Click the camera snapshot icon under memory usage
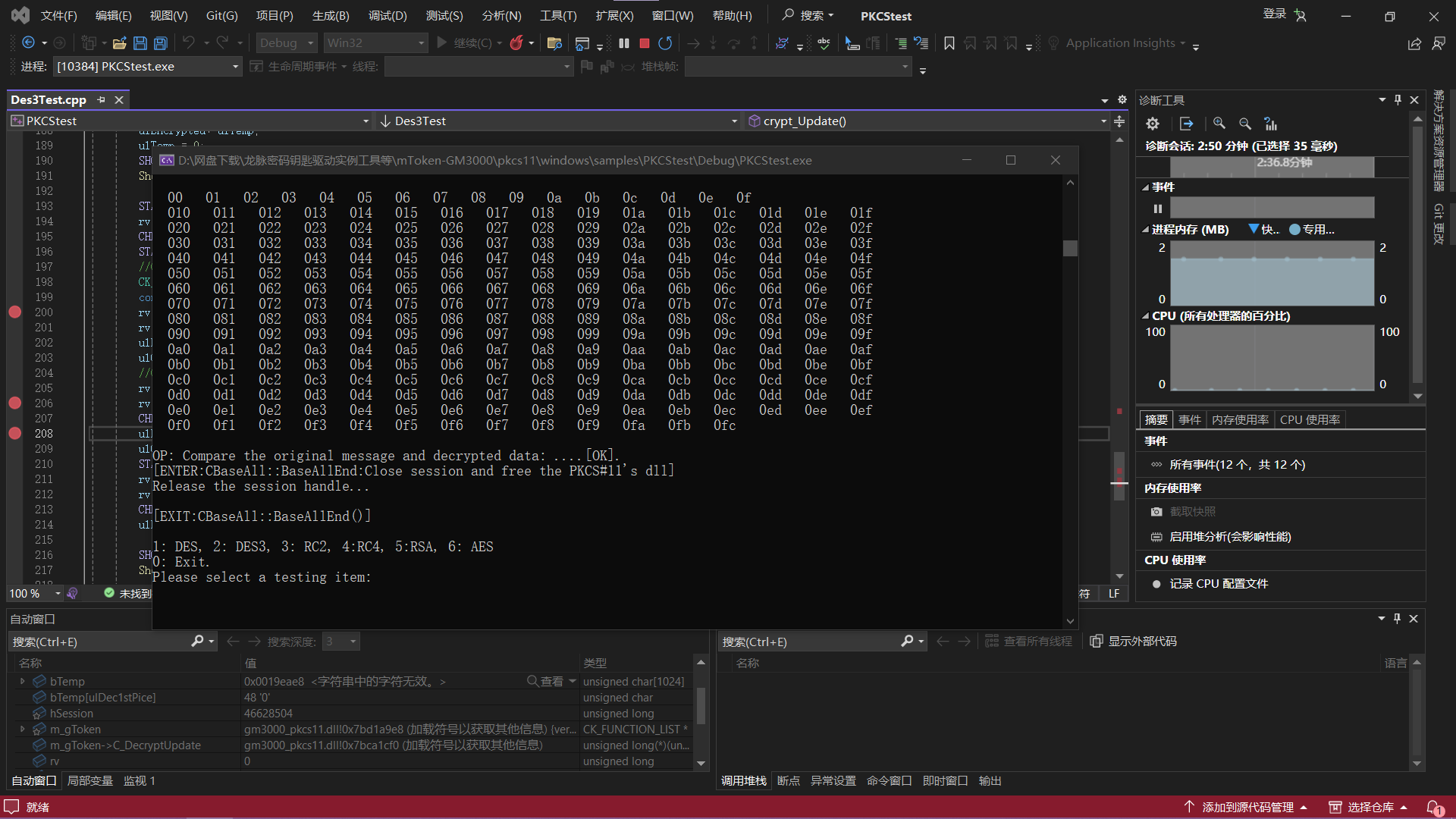Screen dimensions: 1456x819 (x=1156, y=512)
